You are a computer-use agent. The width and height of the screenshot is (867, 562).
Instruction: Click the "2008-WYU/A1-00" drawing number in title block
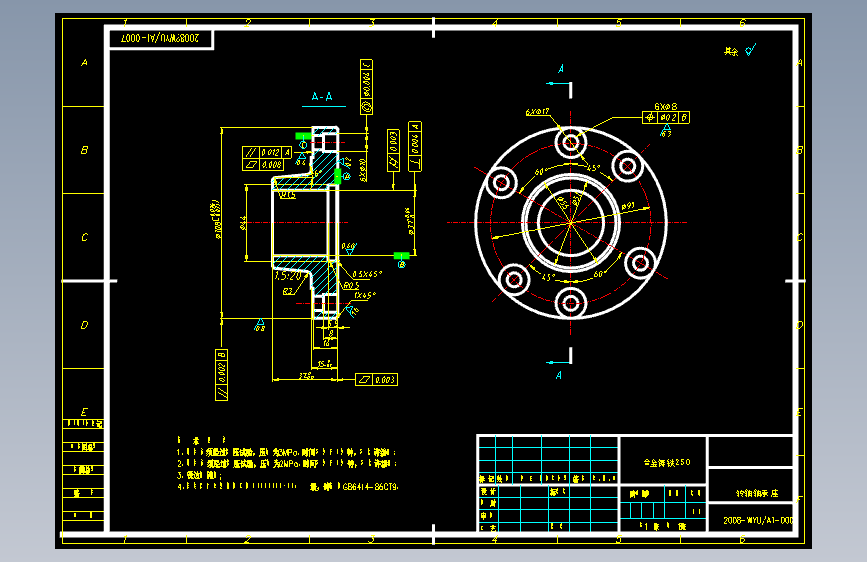click(758, 521)
